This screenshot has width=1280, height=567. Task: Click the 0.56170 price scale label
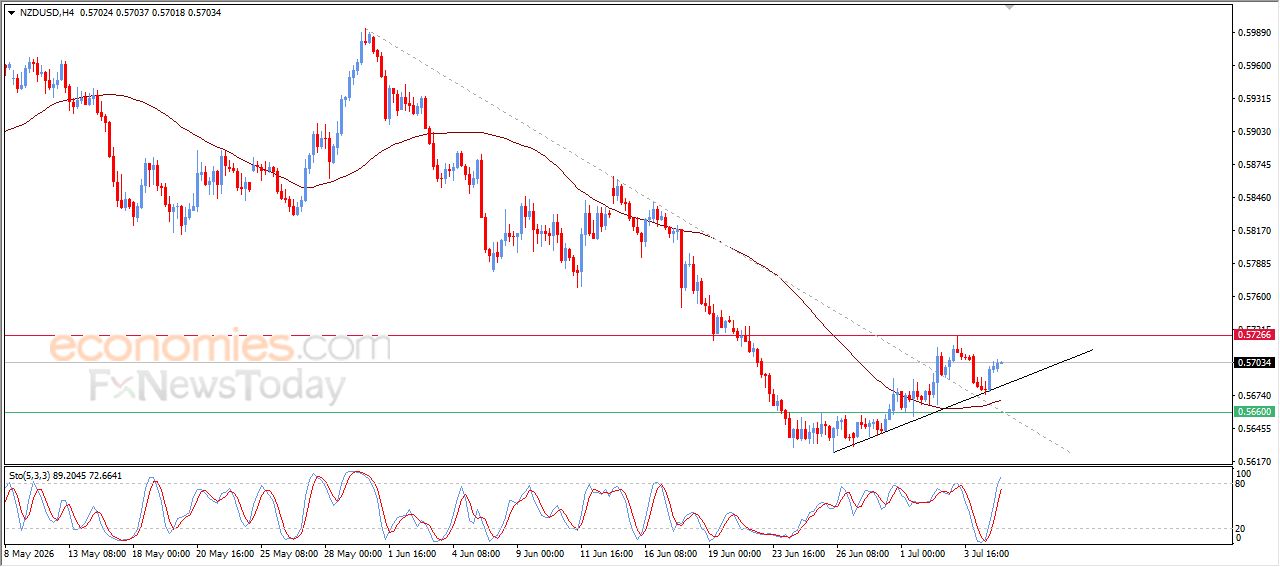tap(1255, 462)
